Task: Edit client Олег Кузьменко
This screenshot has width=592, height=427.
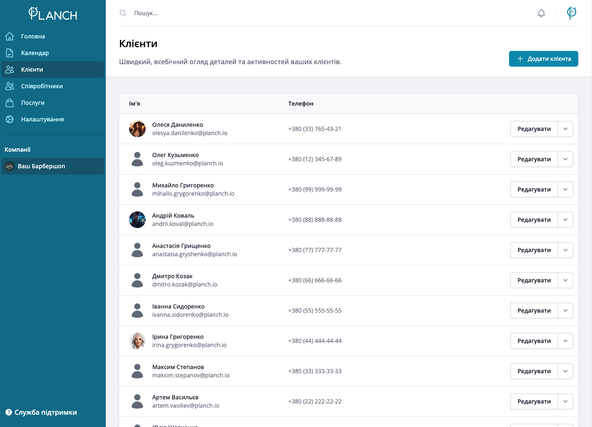Action: pos(534,159)
